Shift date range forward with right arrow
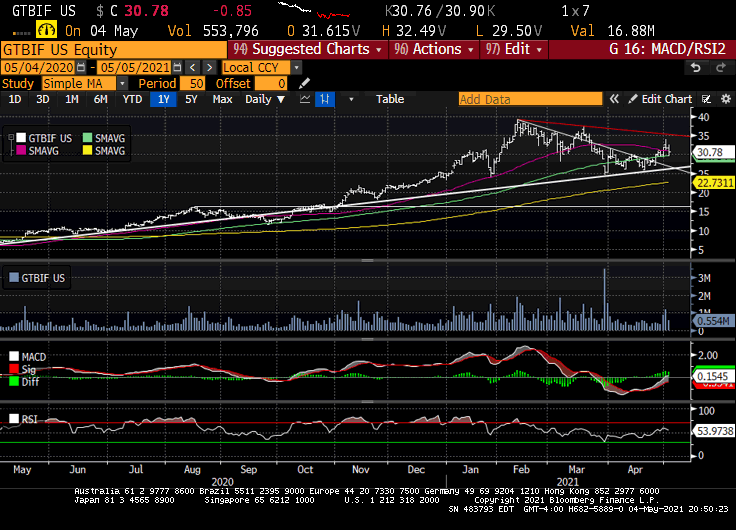The height and width of the screenshot is (530, 736). point(209,68)
